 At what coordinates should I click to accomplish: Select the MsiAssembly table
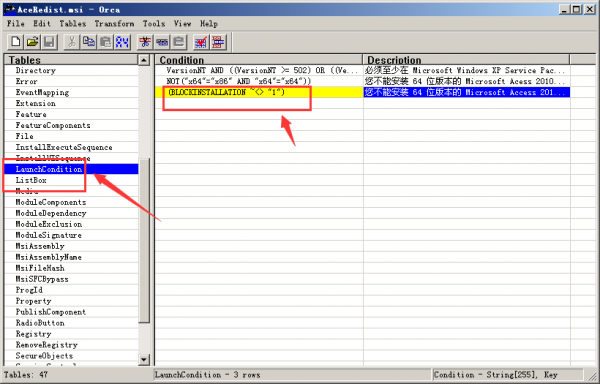pos(40,246)
